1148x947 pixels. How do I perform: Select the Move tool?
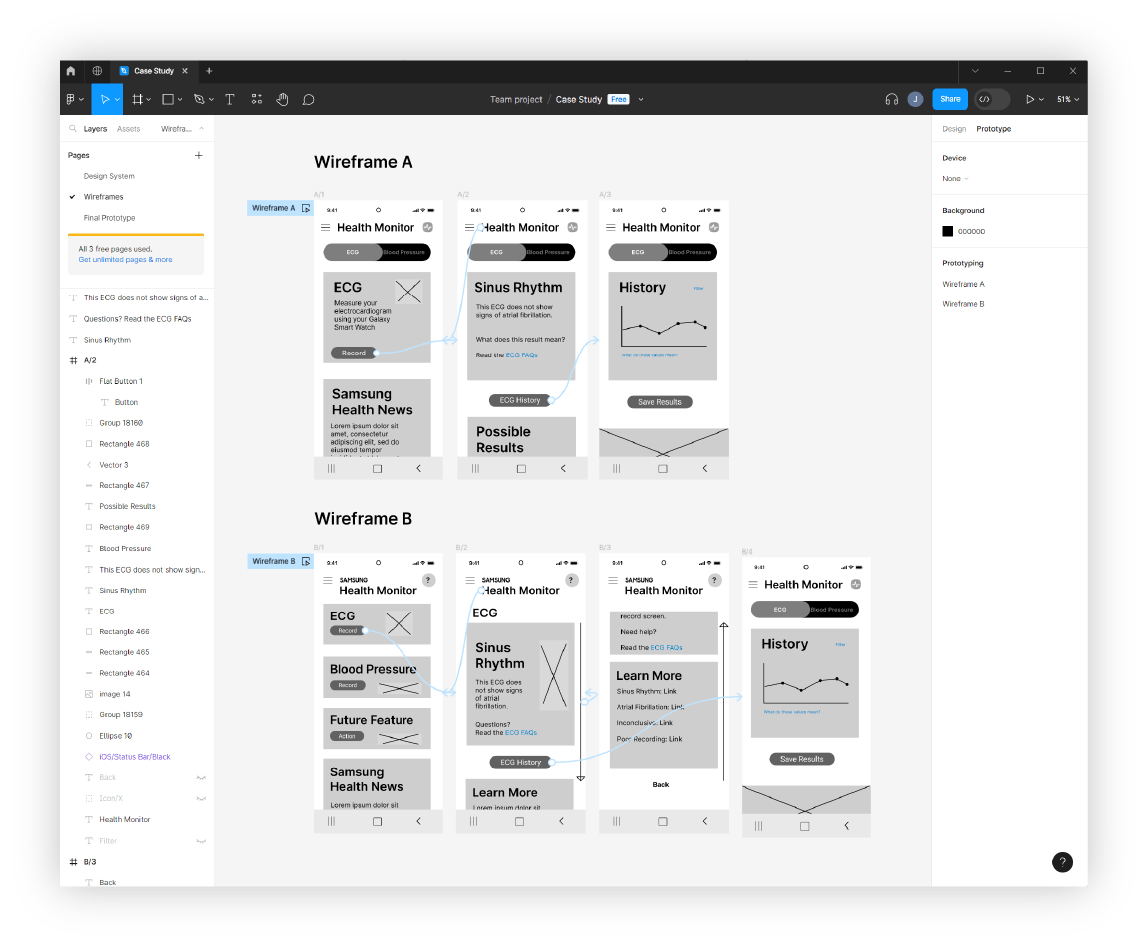pyautogui.click(x=105, y=100)
